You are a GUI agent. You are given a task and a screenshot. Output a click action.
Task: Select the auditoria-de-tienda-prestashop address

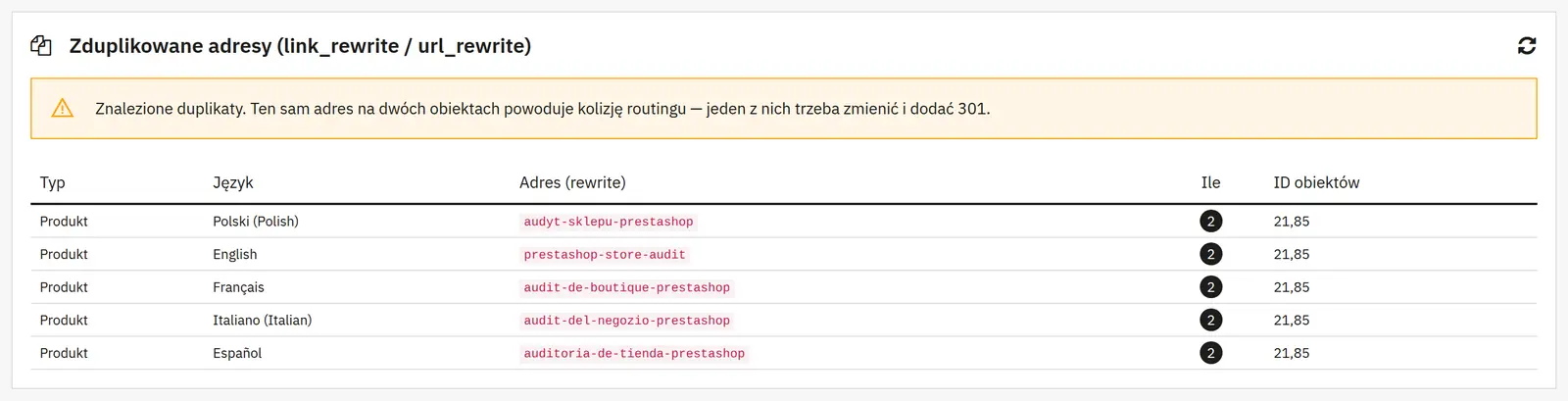click(x=634, y=353)
